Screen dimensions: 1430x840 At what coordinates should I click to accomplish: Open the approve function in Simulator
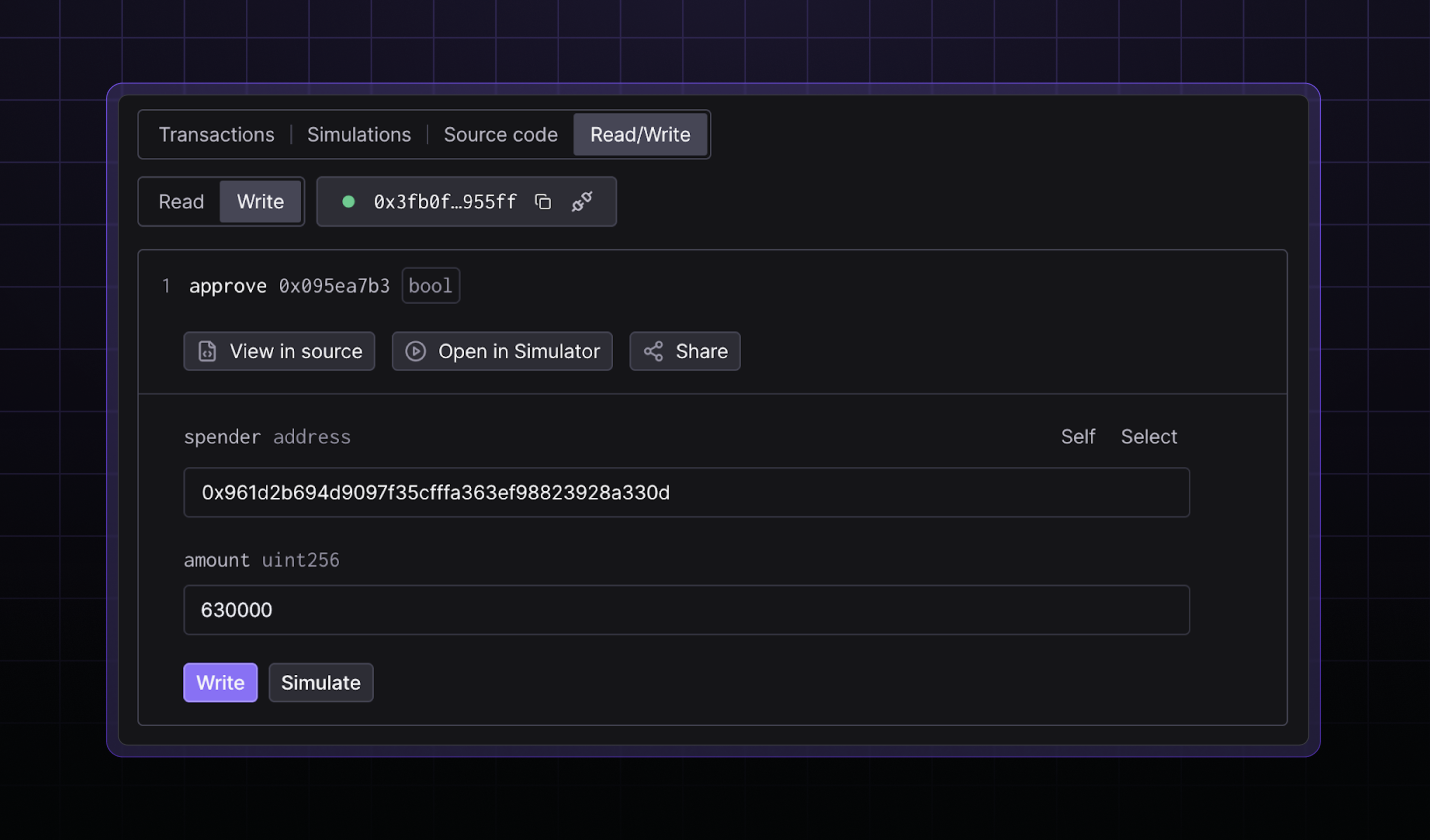click(x=502, y=351)
